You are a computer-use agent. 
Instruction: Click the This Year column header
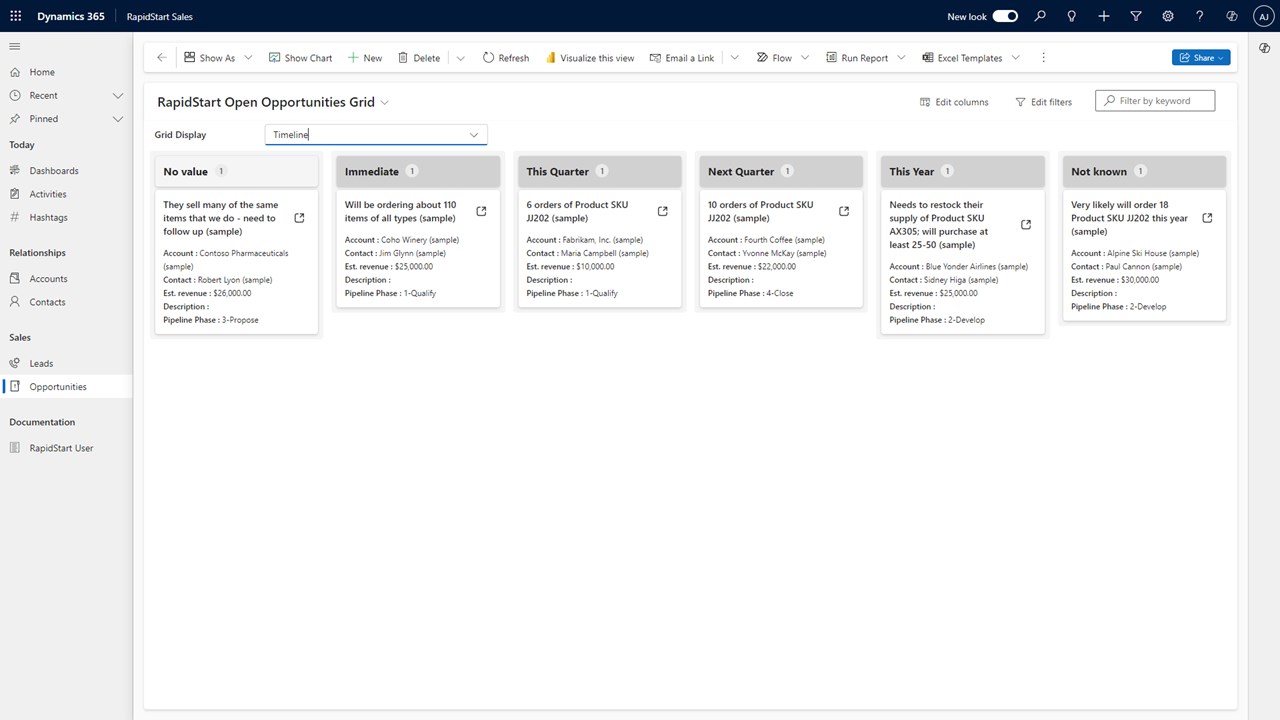coord(963,171)
